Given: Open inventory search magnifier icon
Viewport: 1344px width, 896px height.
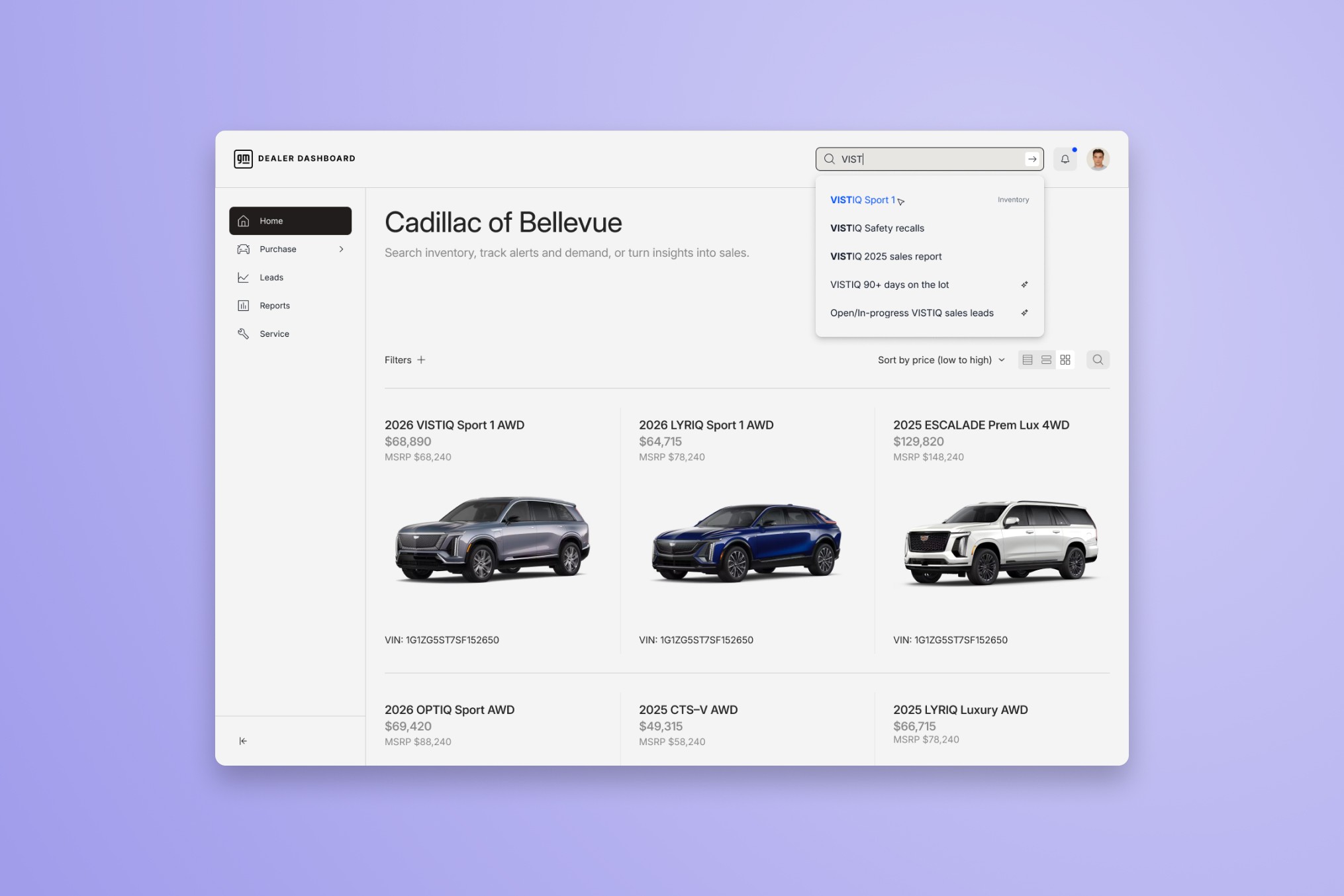Looking at the screenshot, I should pyautogui.click(x=1098, y=360).
